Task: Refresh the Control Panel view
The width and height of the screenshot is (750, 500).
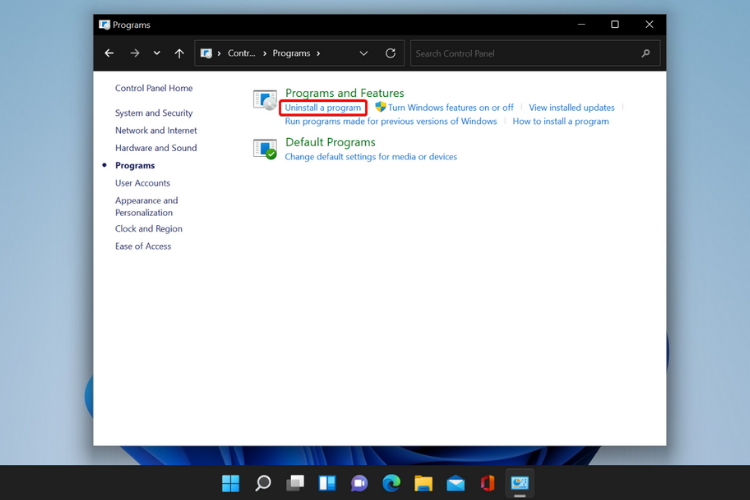Action: [x=390, y=53]
